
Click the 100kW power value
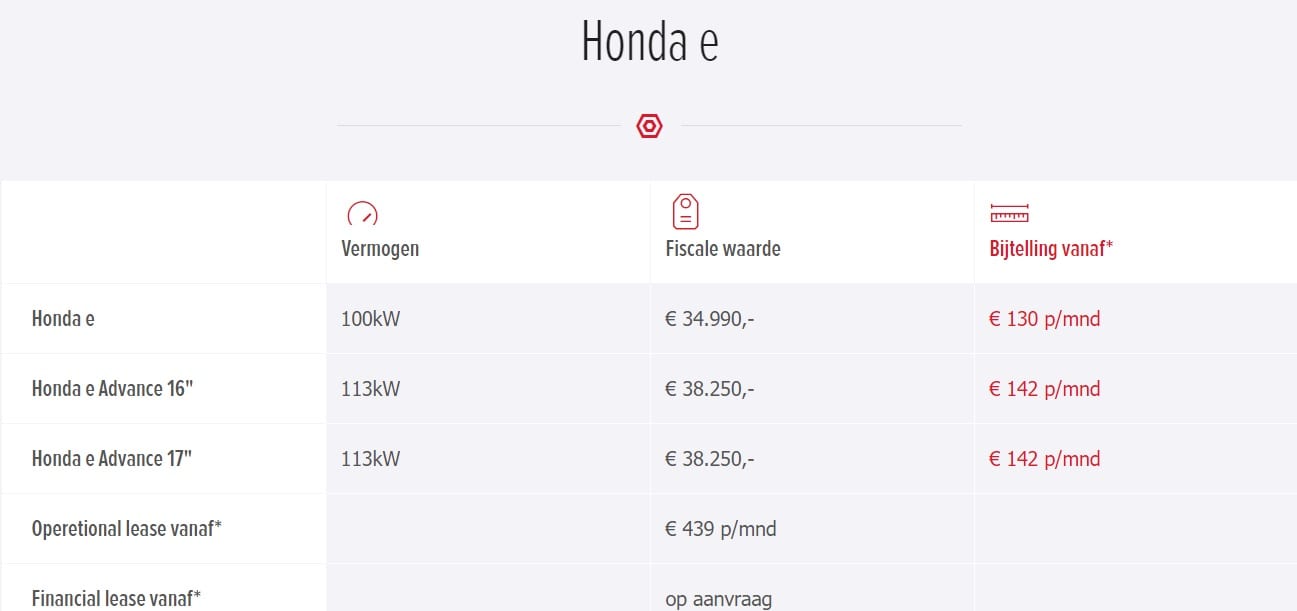pos(371,319)
